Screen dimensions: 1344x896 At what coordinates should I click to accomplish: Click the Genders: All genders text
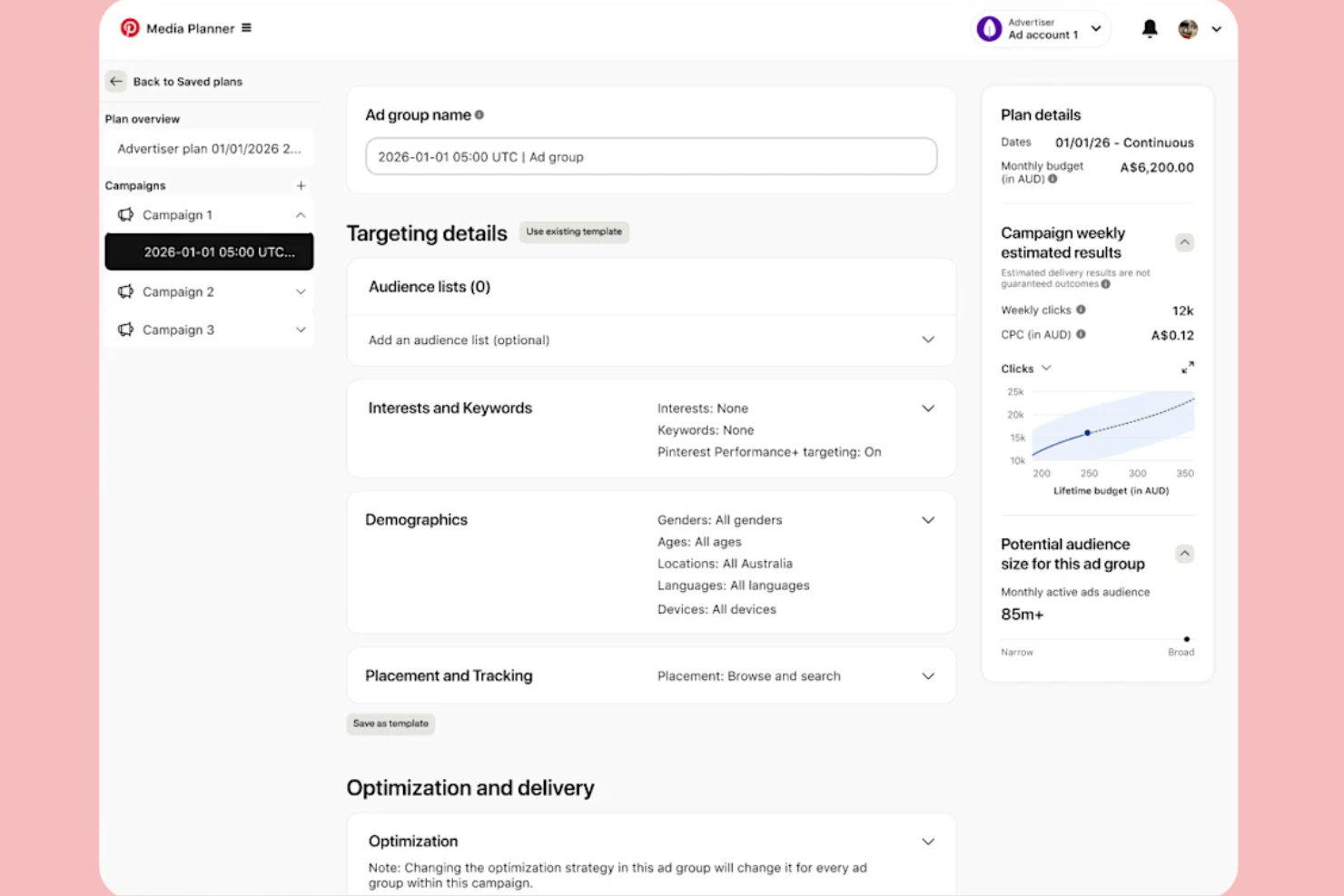point(719,520)
